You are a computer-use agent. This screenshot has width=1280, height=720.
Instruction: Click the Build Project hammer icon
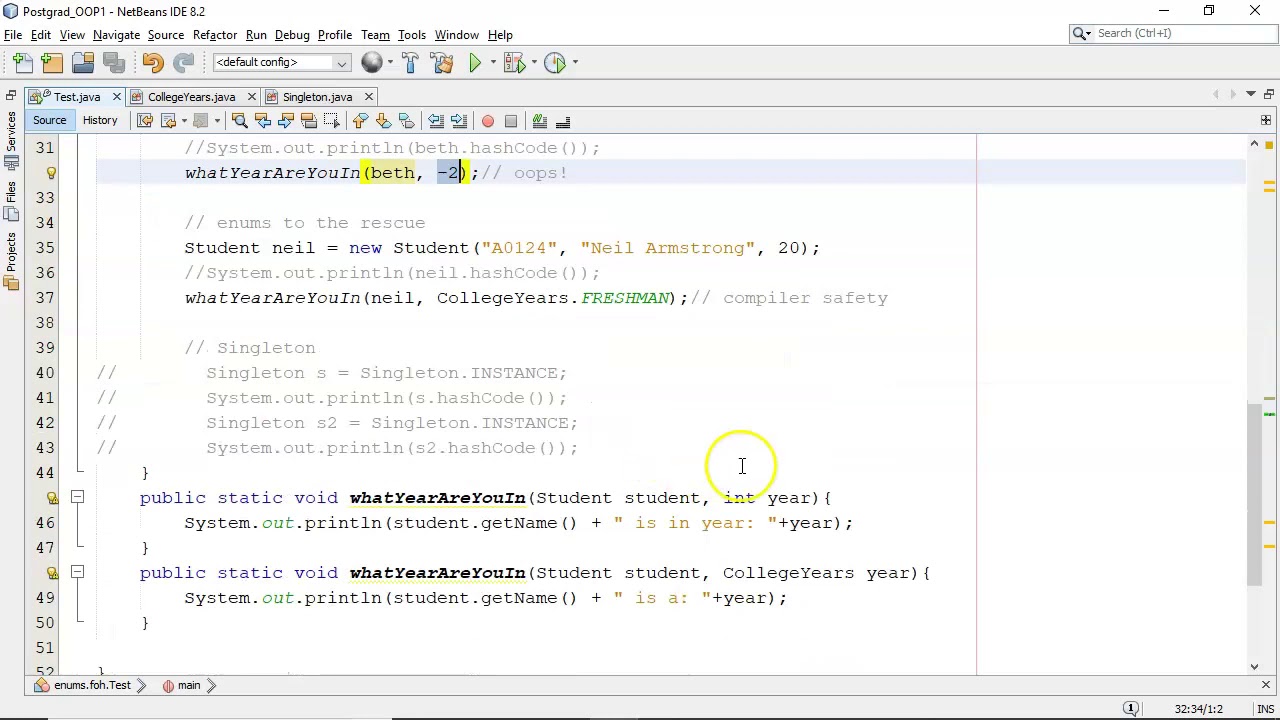coord(410,62)
